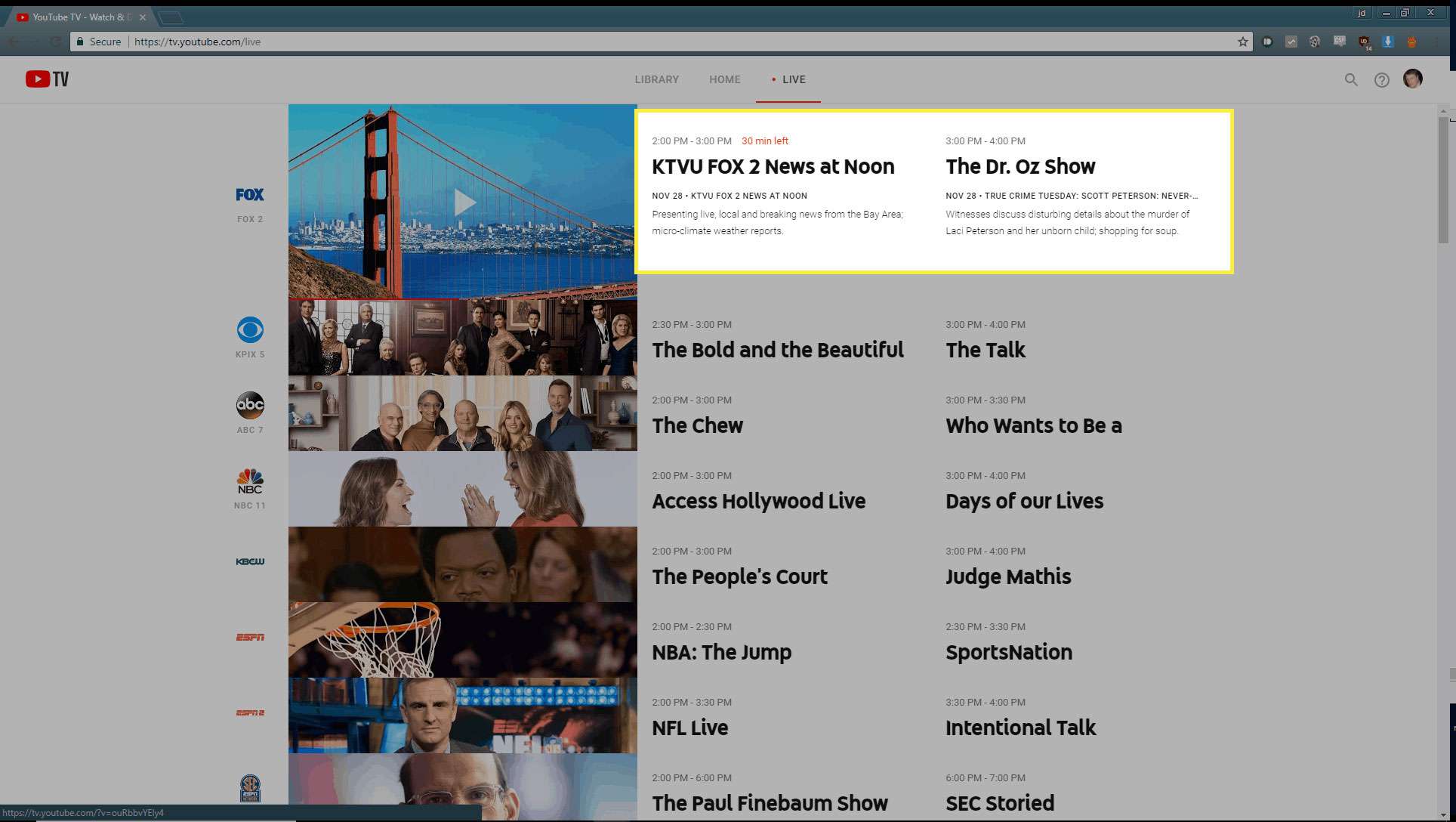Select the ABC 7 channel logo

click(250, 405)
